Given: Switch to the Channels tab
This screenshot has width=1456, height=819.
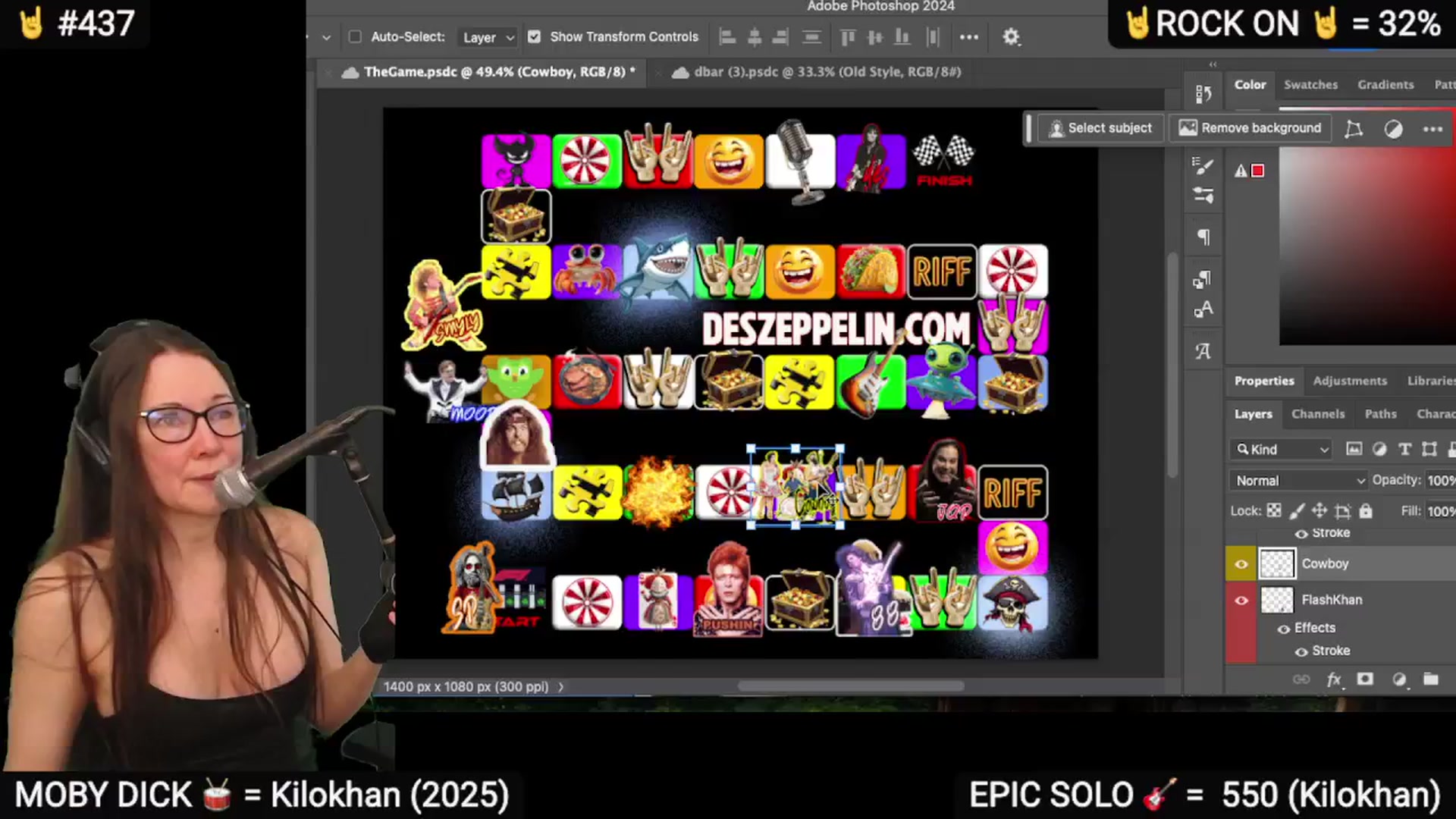Looking at the screenshot, I should (x=1318, y=414).
